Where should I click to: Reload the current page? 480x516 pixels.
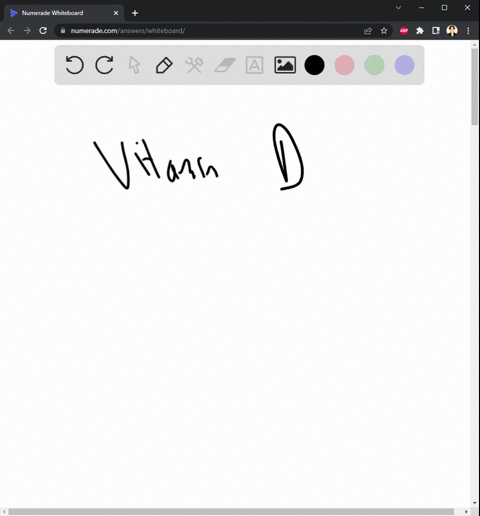(43, 31)
